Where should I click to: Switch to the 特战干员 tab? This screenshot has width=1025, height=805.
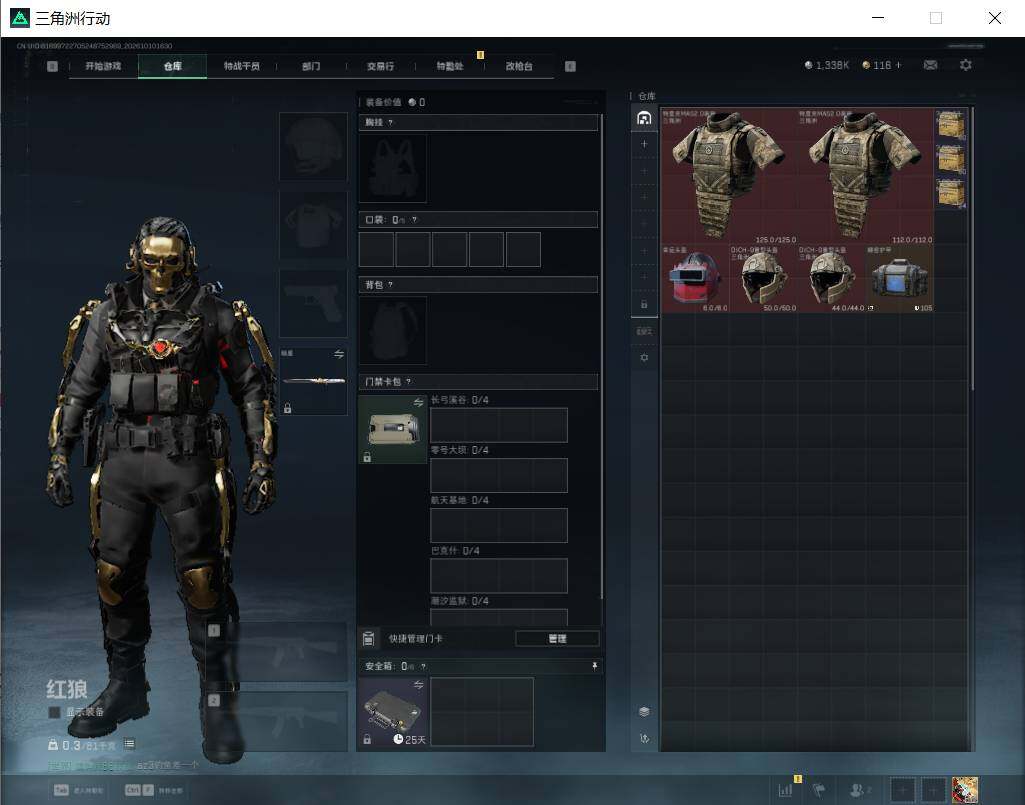coord(241,66)
